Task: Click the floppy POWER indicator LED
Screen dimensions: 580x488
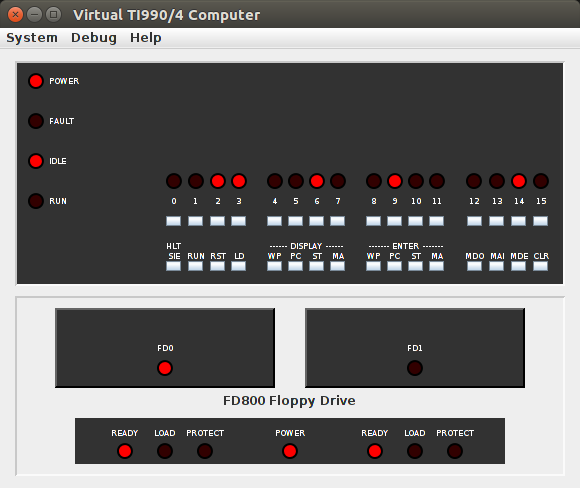Action: [290, 451]
